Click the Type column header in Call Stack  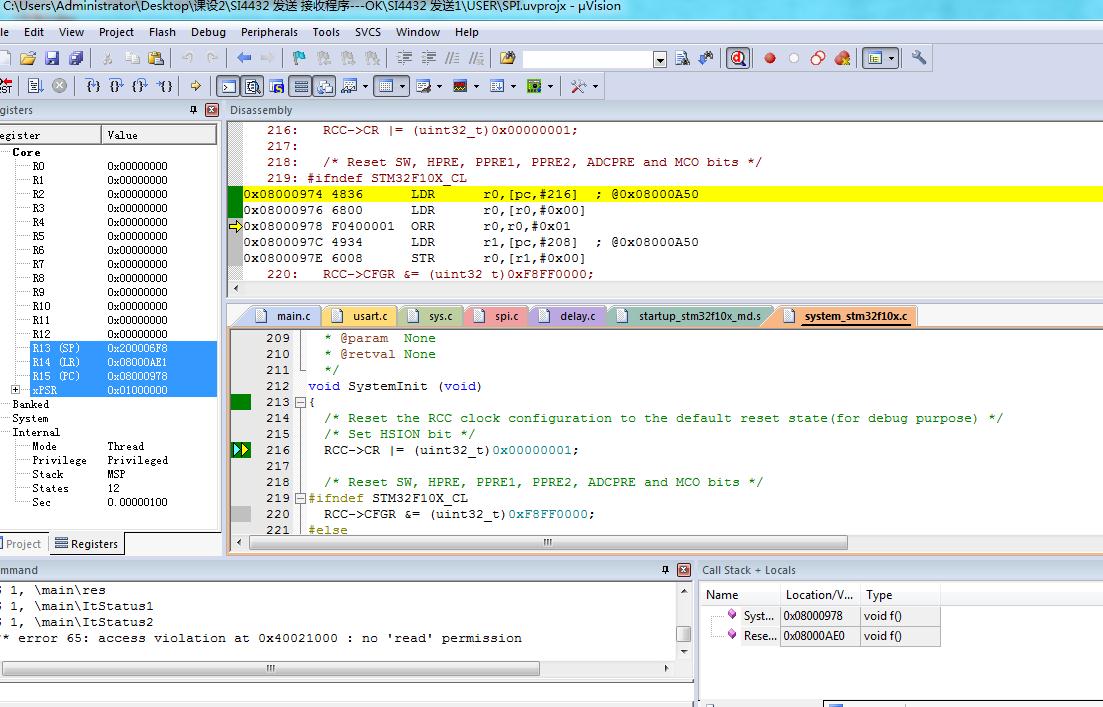click(x=900, y=595)
